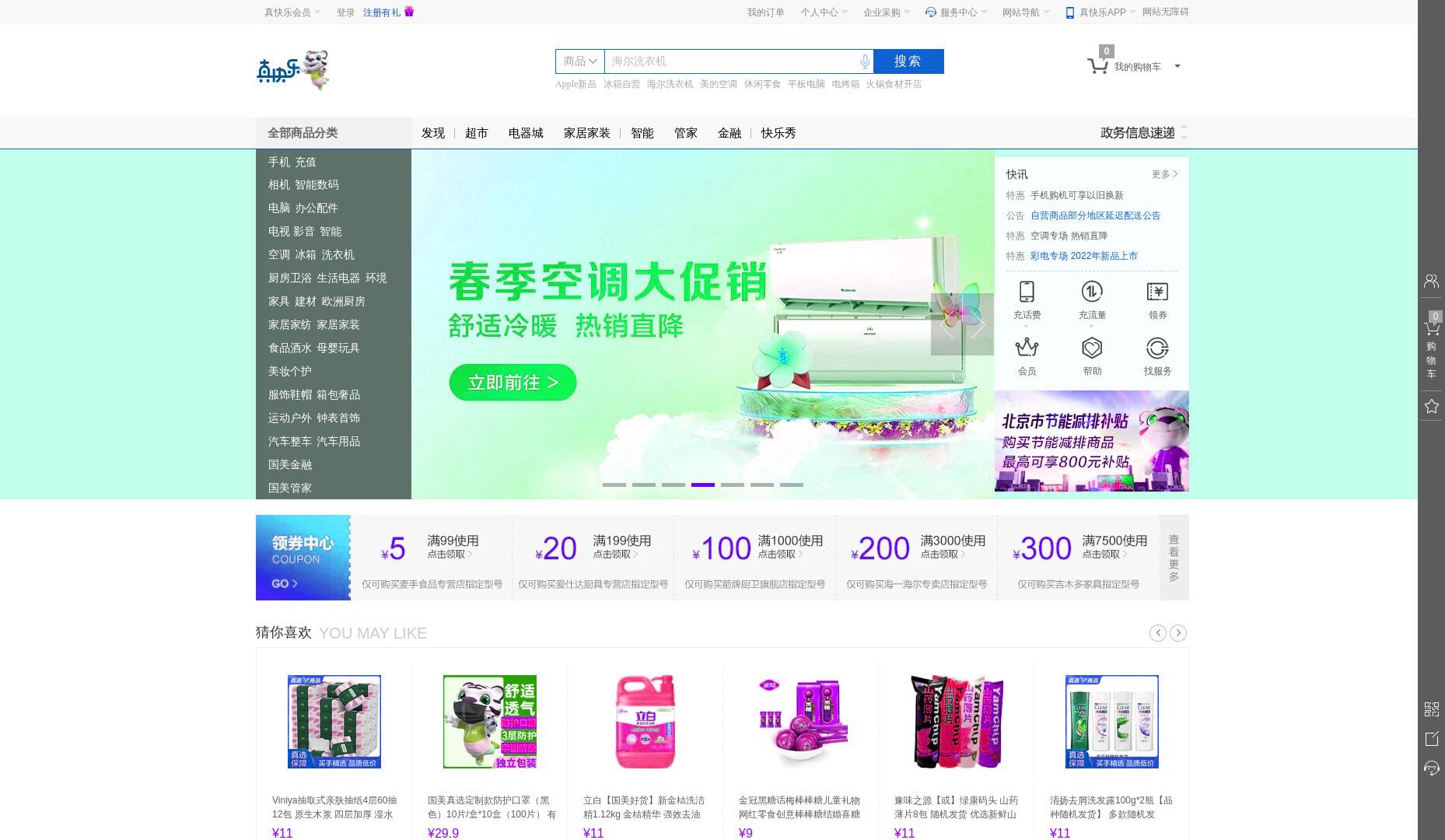Open 北京市节能减排补贴 promo banner
This screenshot has height=840, width=1445.
tap(1092, 441)
